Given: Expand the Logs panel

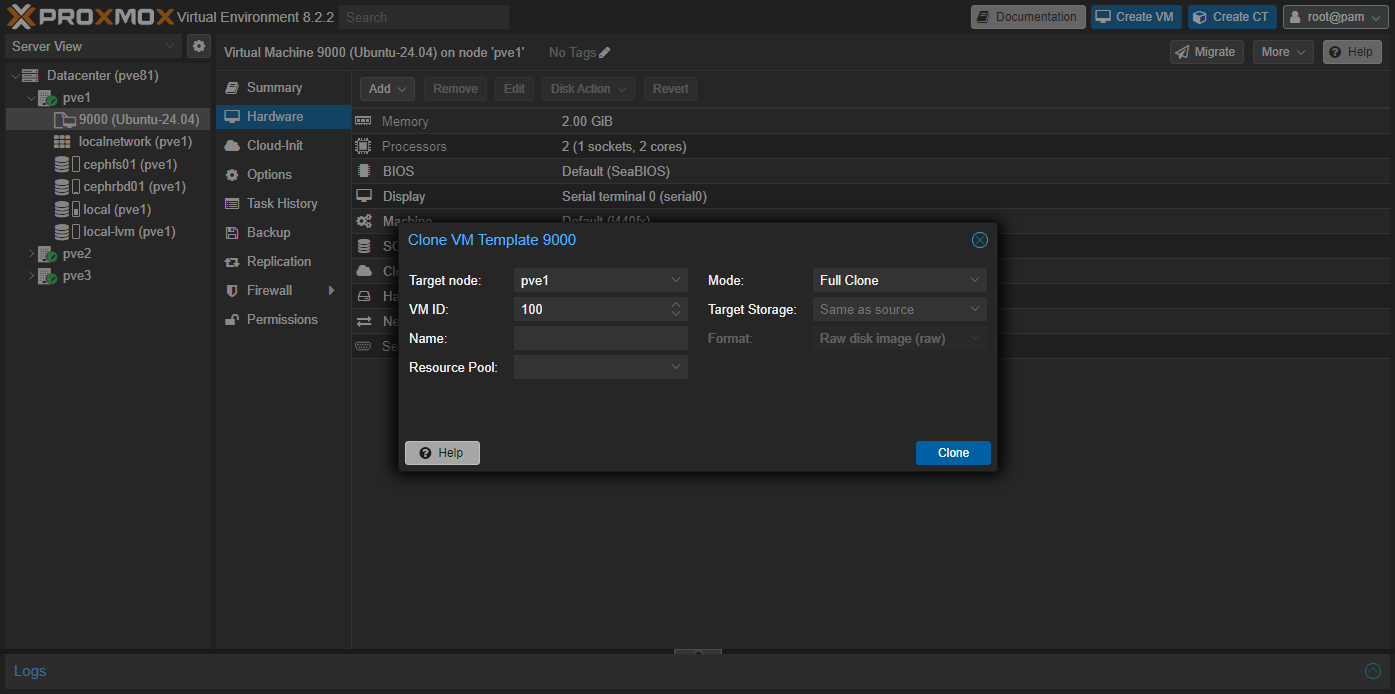Looking at the screenshot, I should tap(1373, 671).
